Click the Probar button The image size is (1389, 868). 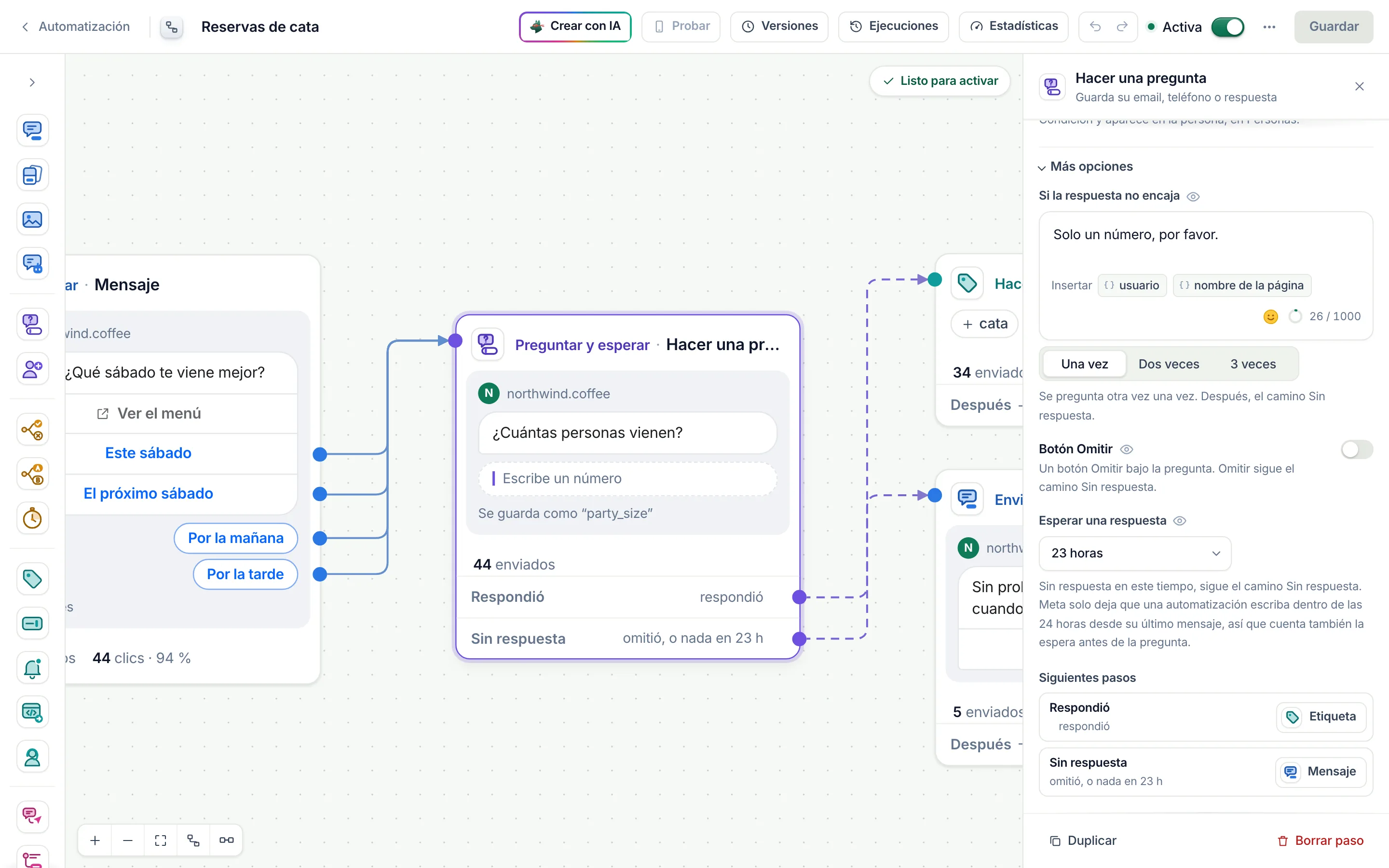(x=681, y=27)
